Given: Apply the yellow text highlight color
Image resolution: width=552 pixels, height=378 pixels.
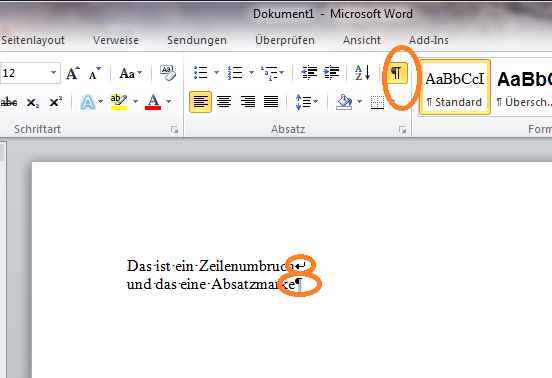Looking at the screenshot, I should coord(119,102).
